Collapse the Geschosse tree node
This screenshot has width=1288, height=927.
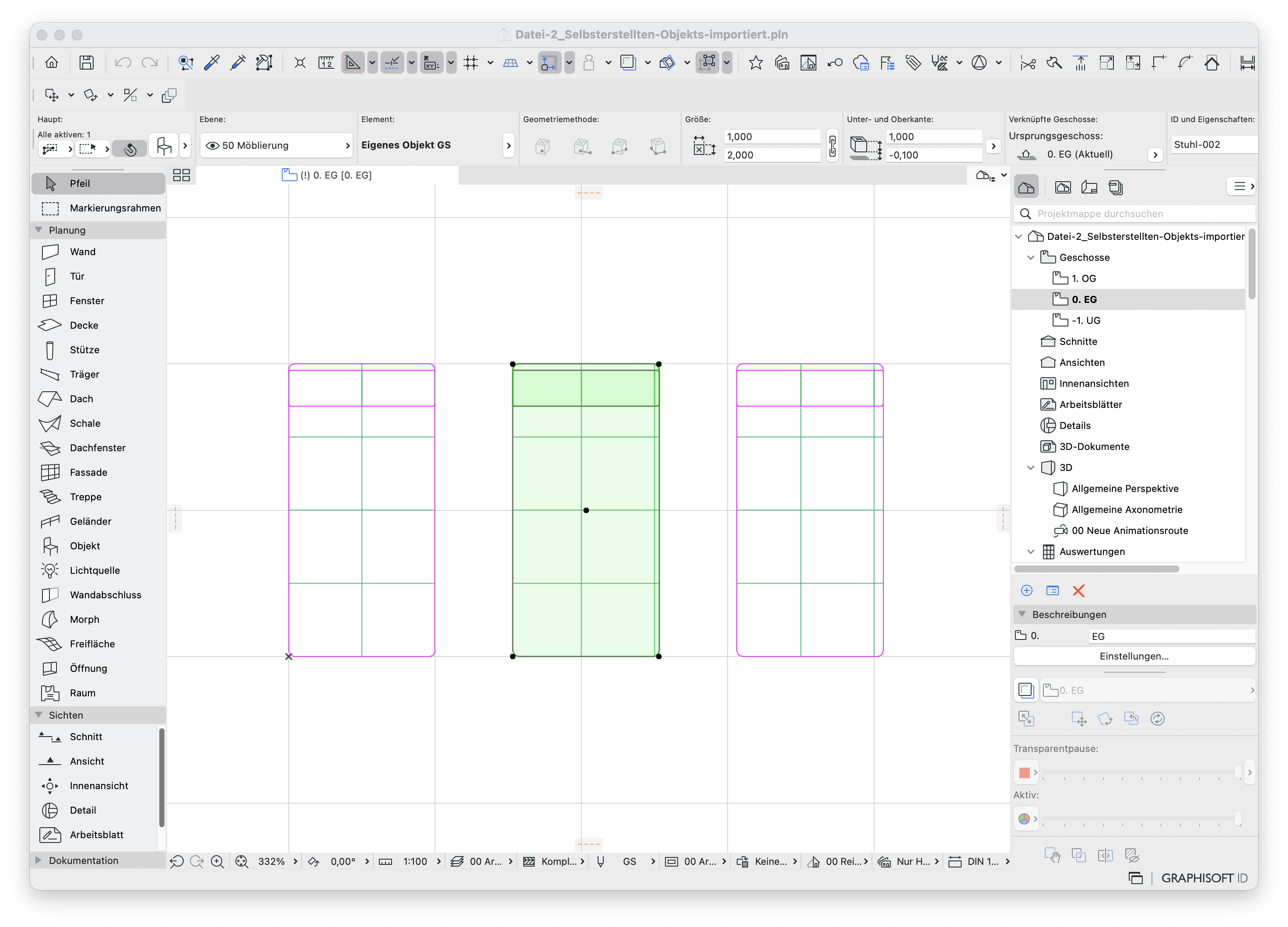point(1030,257)
